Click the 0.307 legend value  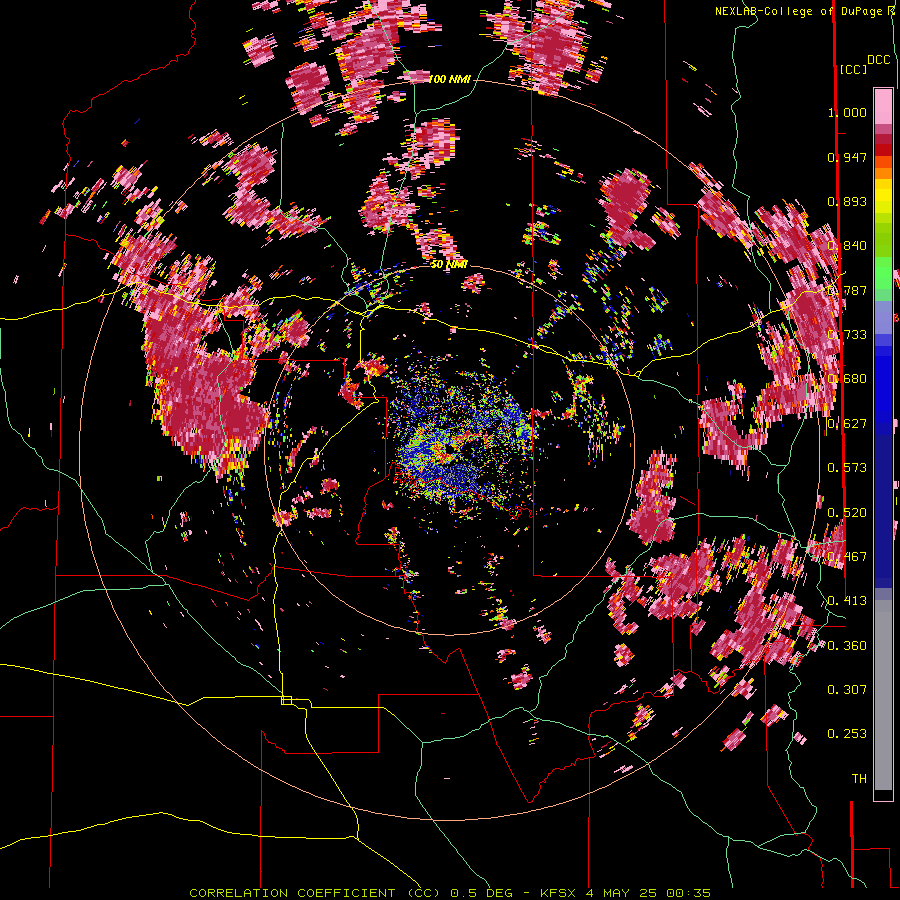(x=847, y=690)
